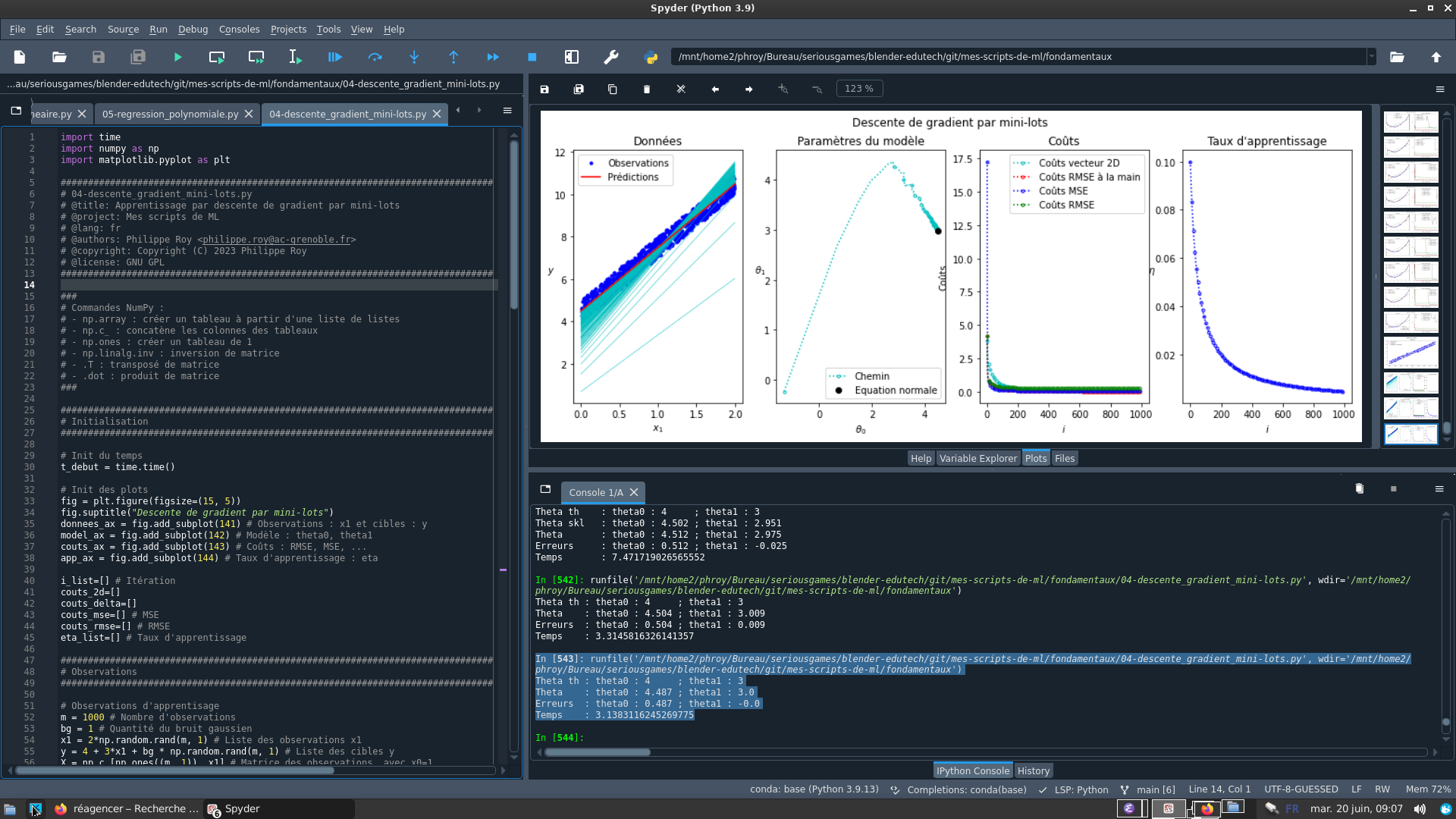Click the Run file icon in toolbar
1456x819 pixels.
coord(177,57)
